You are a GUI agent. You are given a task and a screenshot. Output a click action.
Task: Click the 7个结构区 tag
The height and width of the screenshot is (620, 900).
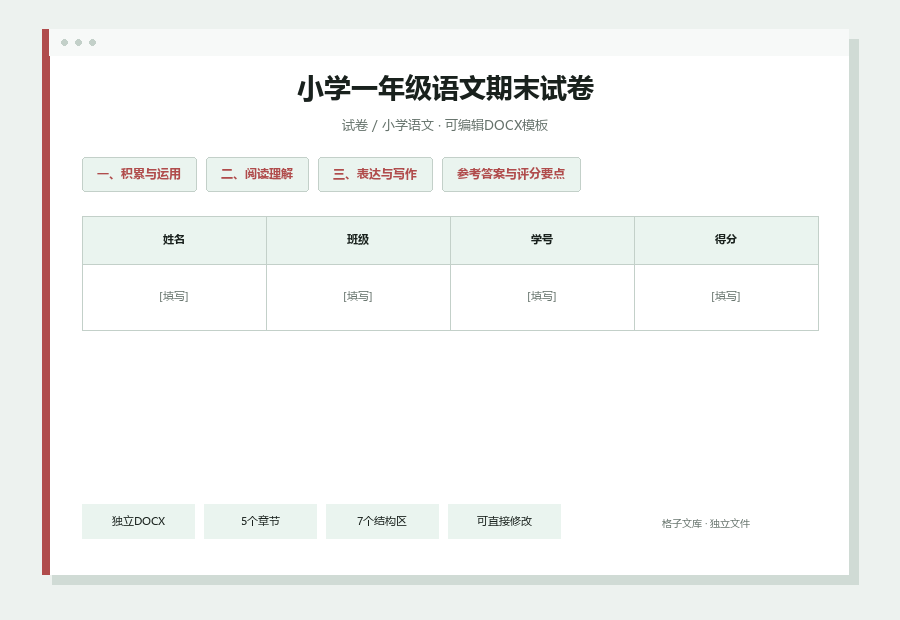coord(382,521)
